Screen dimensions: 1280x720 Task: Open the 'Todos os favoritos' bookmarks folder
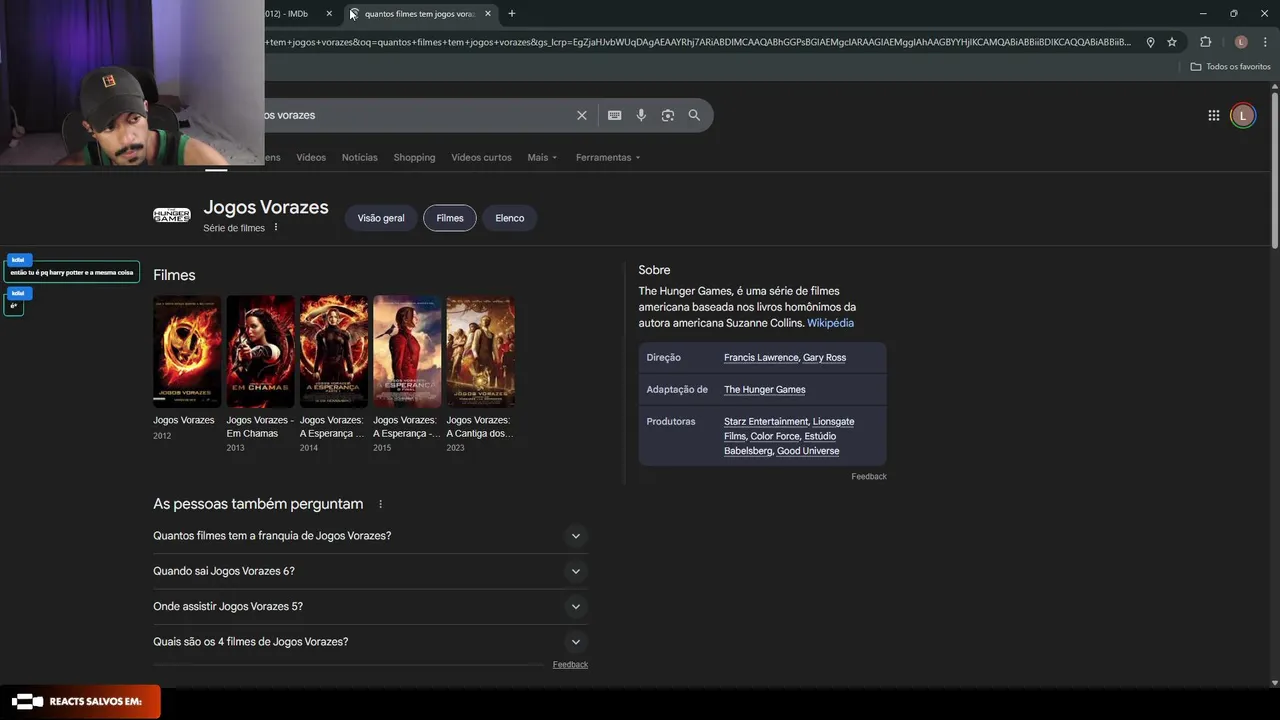pos(1230,66)
